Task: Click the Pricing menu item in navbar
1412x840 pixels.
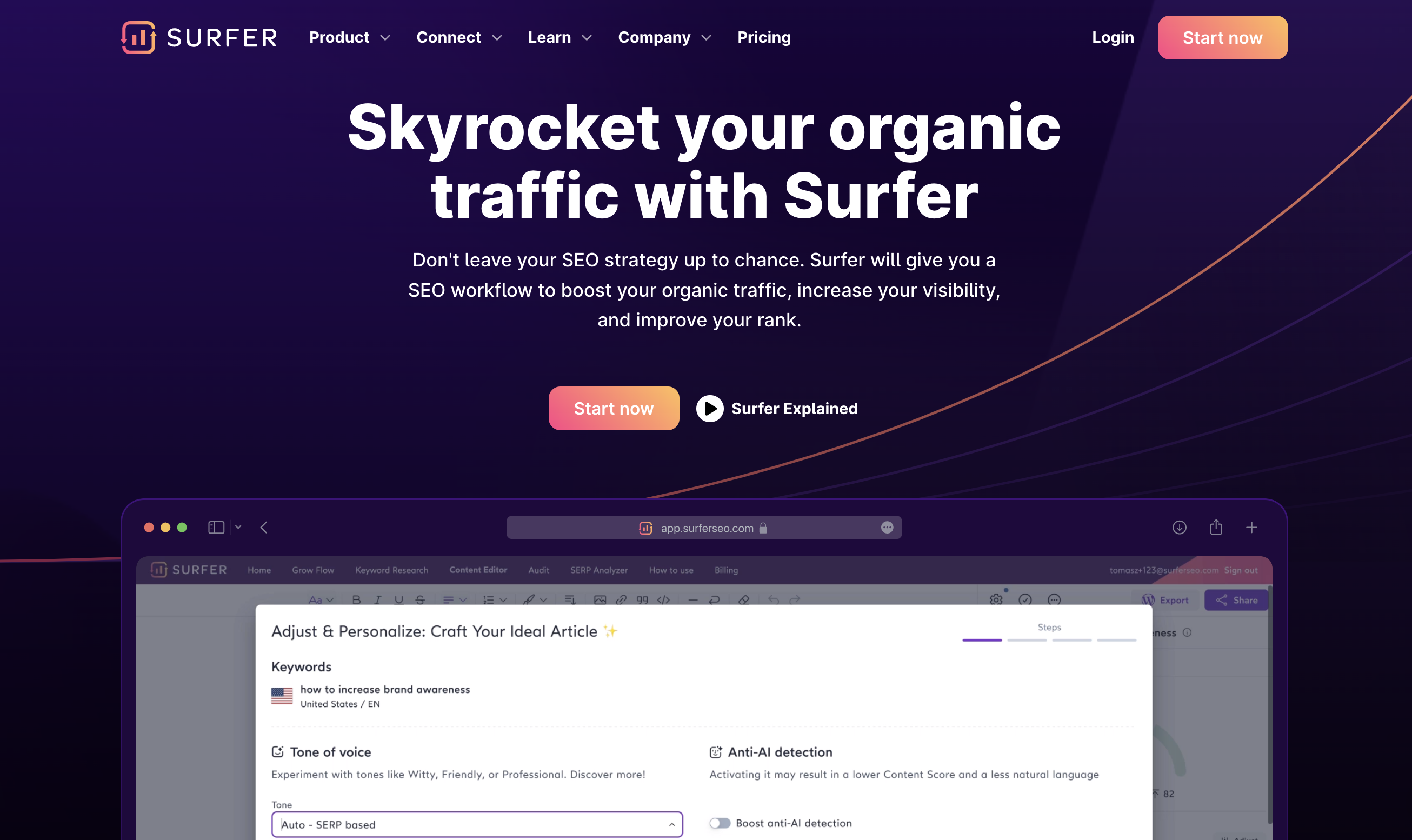Action: [764, 37]
